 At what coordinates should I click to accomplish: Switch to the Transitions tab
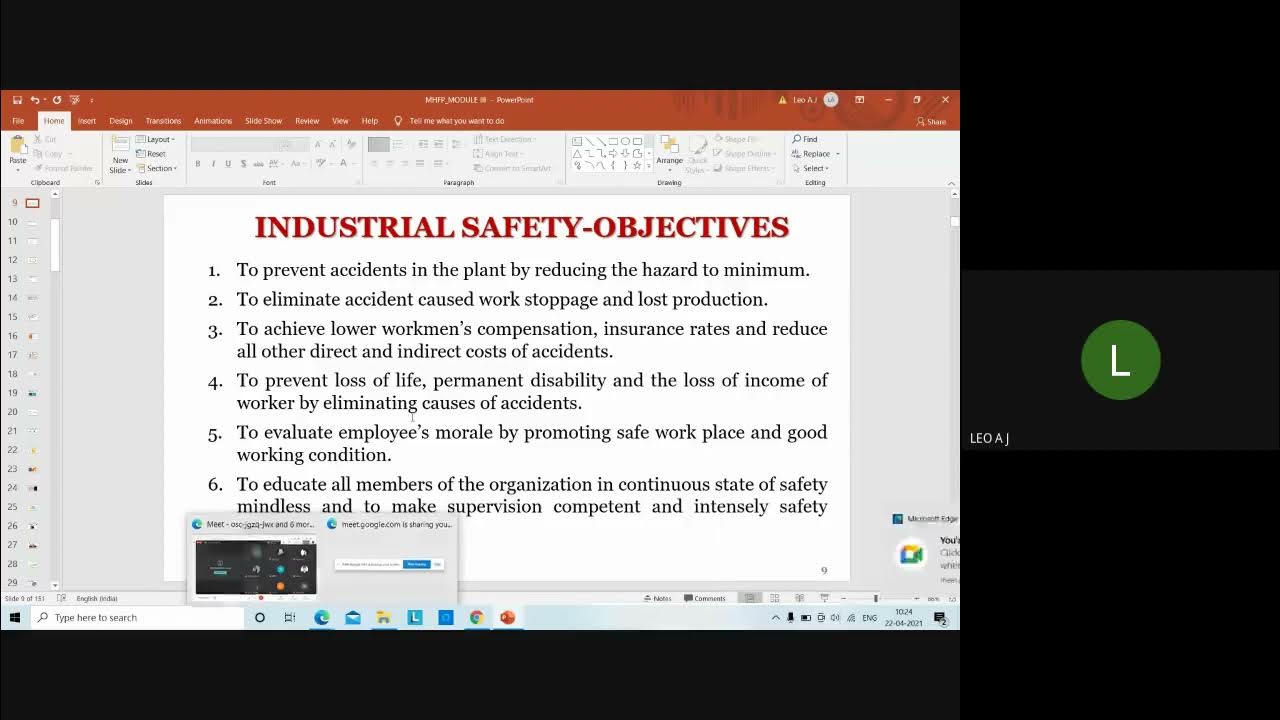tap(163, 121)
